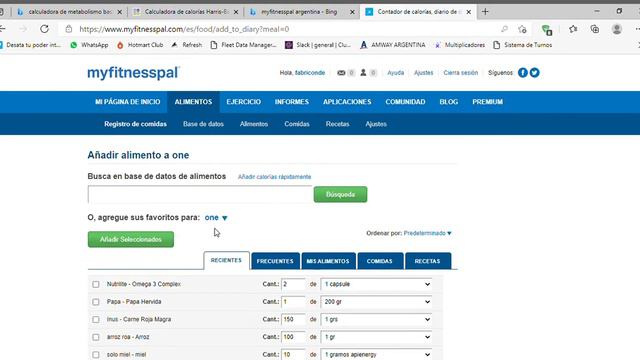Click the Añadir Seleccionados button
The image size is (640, 360).
pyautogui.click(x=131, y=239)
